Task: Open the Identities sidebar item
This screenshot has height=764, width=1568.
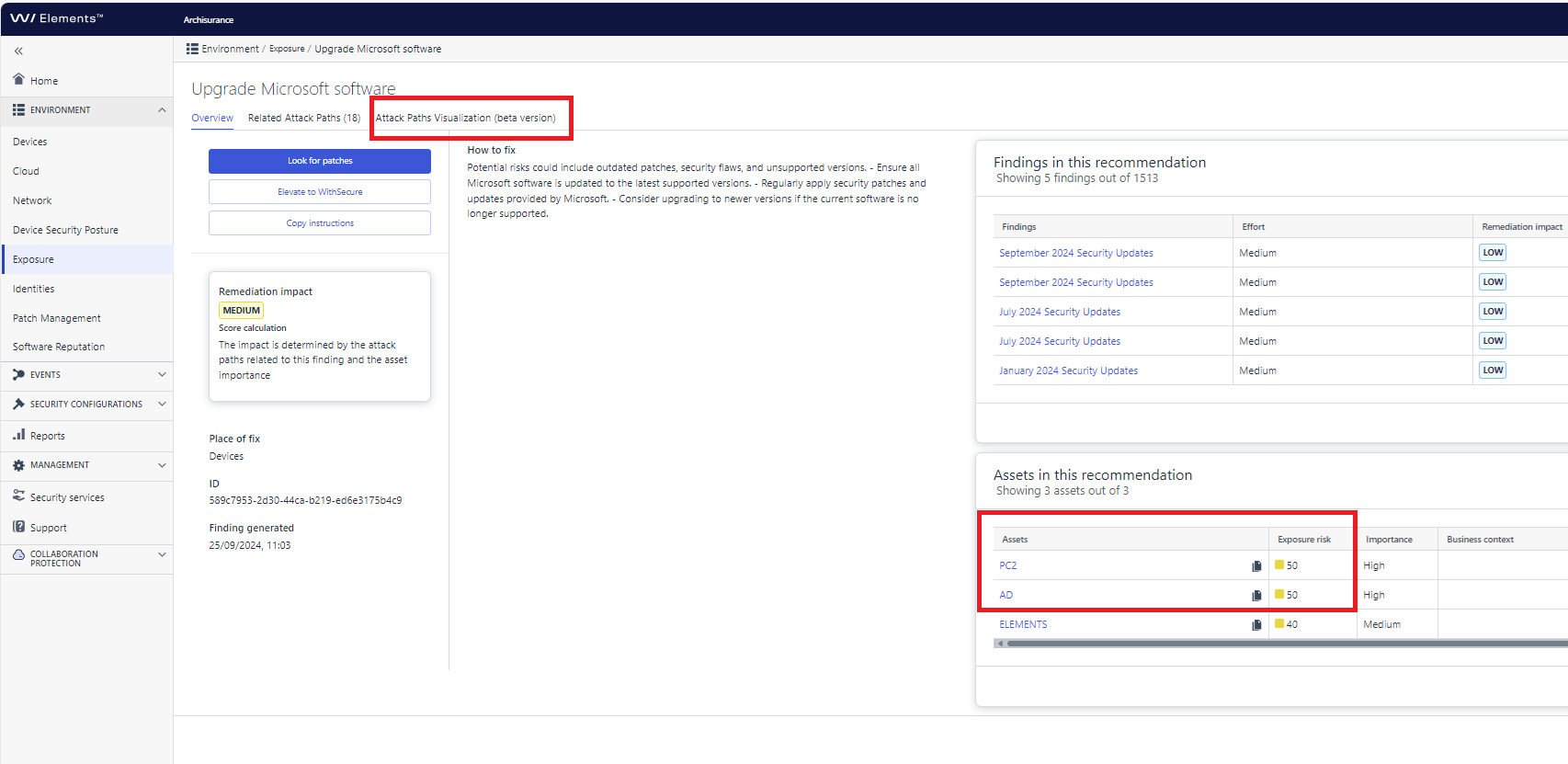Action: tap(34, 289)
